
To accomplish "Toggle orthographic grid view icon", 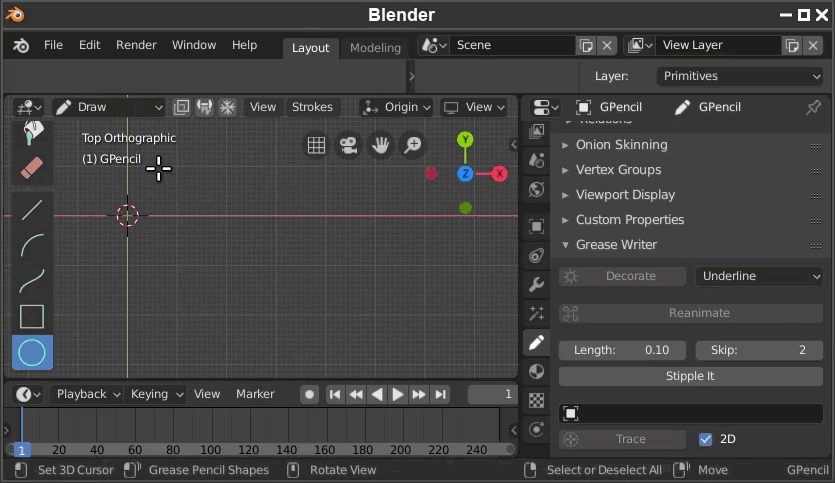I will (x=316, y=145).
